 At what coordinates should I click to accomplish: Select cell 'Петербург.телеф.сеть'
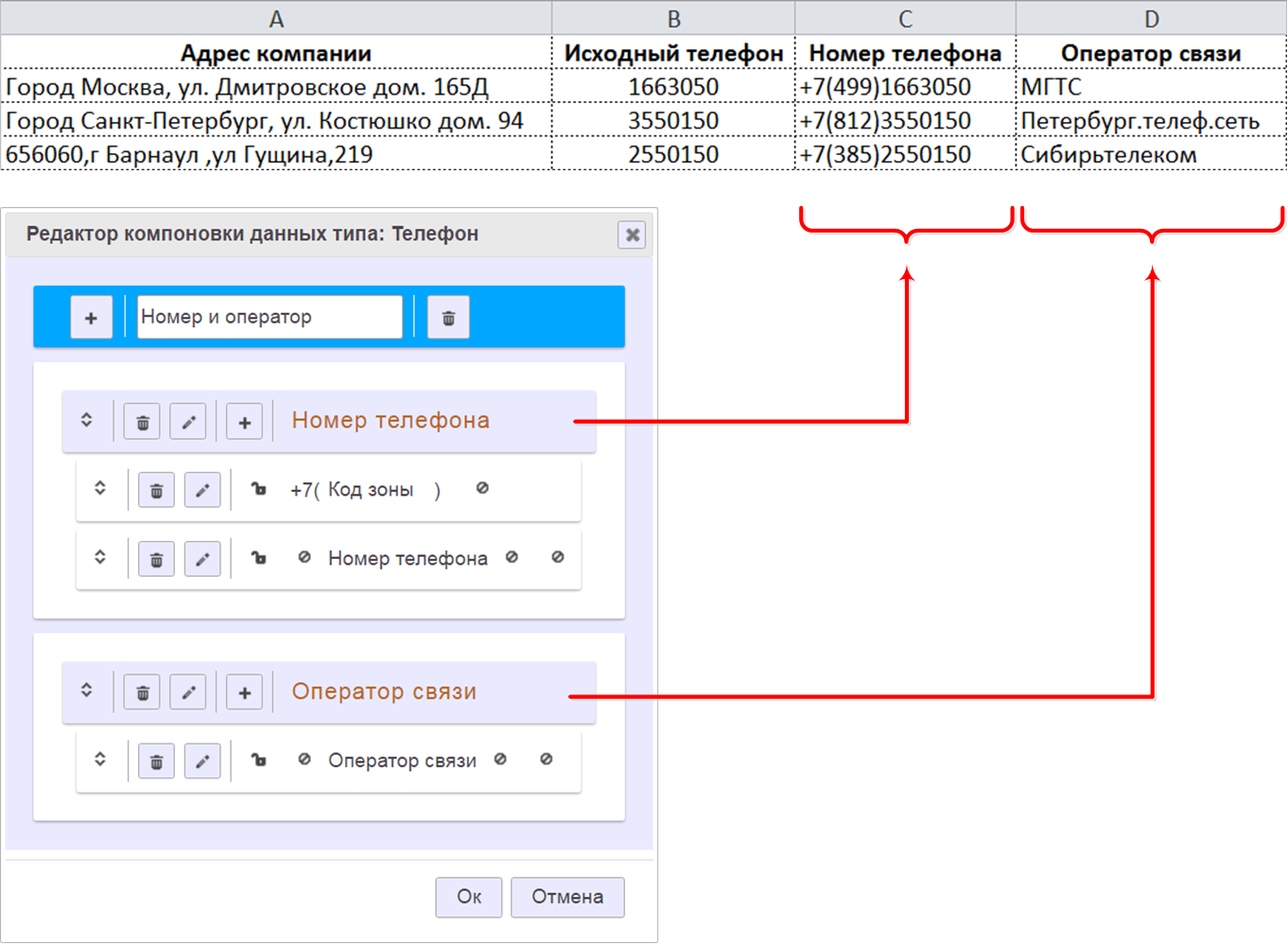(1151, 121)
